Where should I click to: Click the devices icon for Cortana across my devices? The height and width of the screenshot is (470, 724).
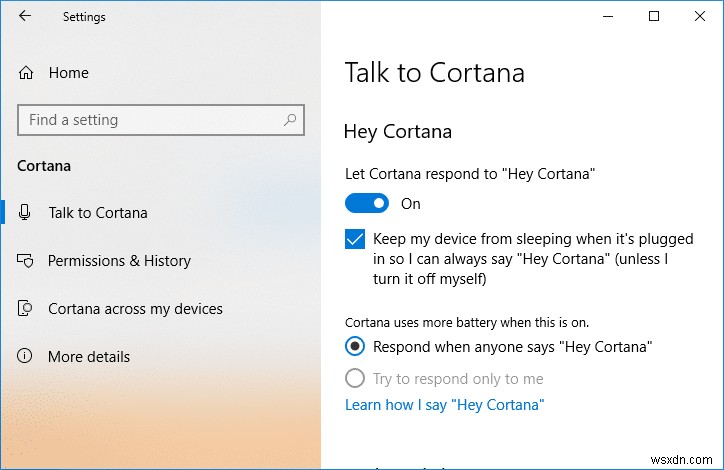25,308
